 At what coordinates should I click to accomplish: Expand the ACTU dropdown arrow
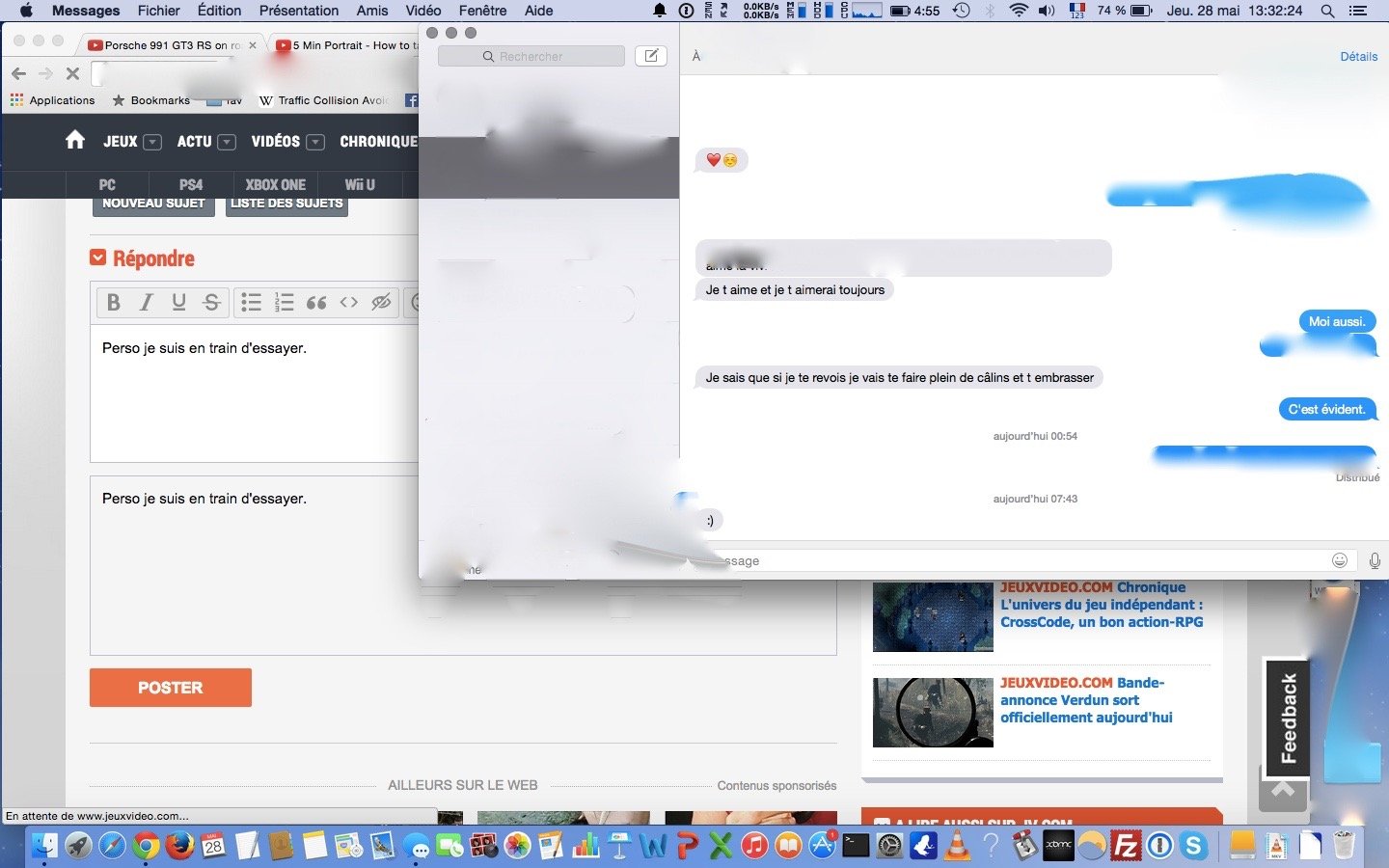227,142
